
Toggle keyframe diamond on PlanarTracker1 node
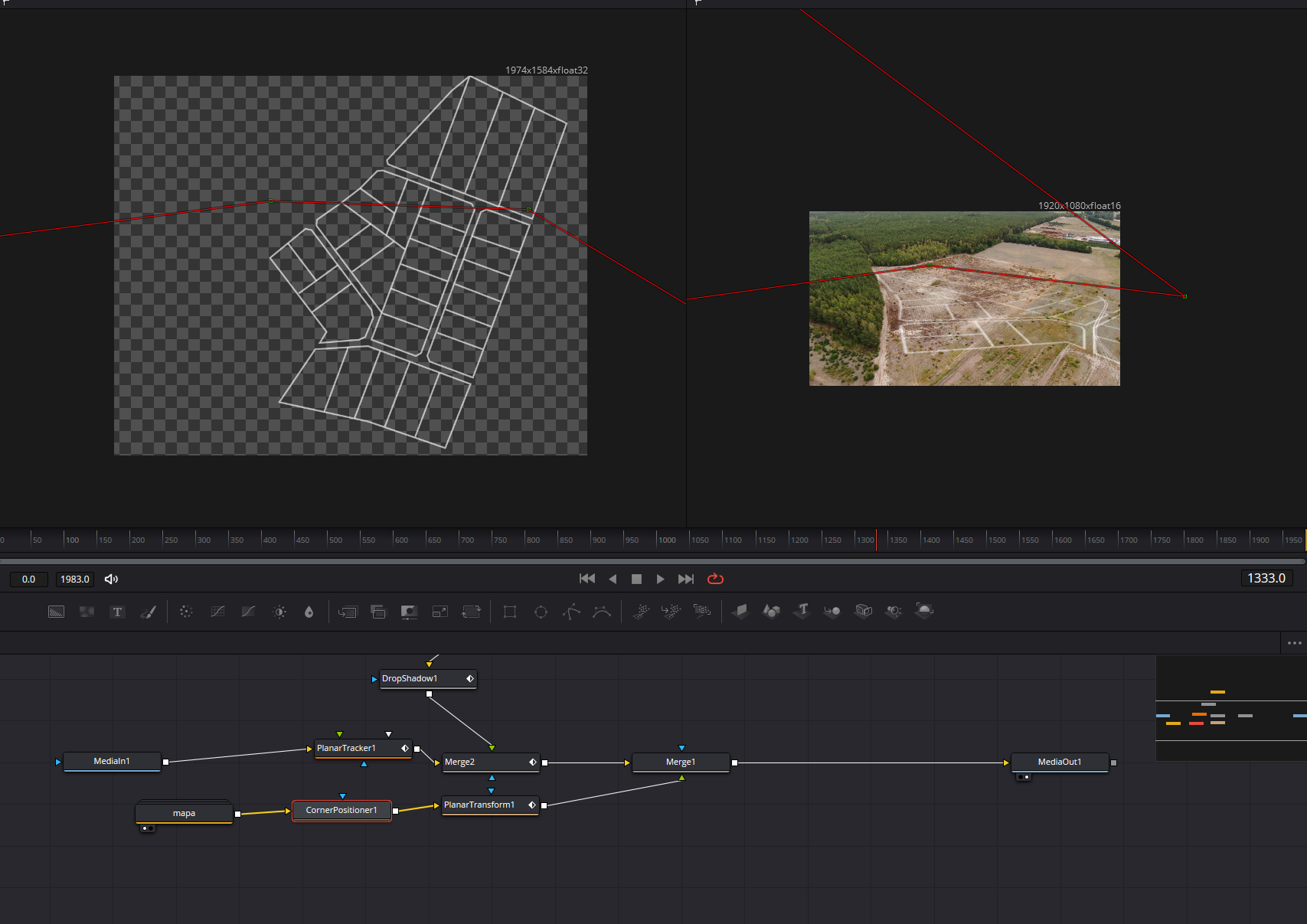pos(405,748)
